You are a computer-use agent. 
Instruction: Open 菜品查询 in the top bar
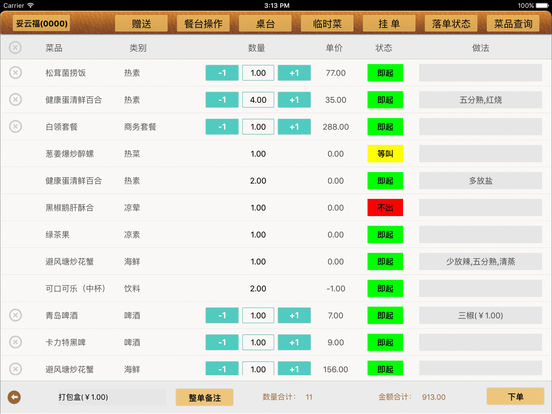tap(513, 24)
